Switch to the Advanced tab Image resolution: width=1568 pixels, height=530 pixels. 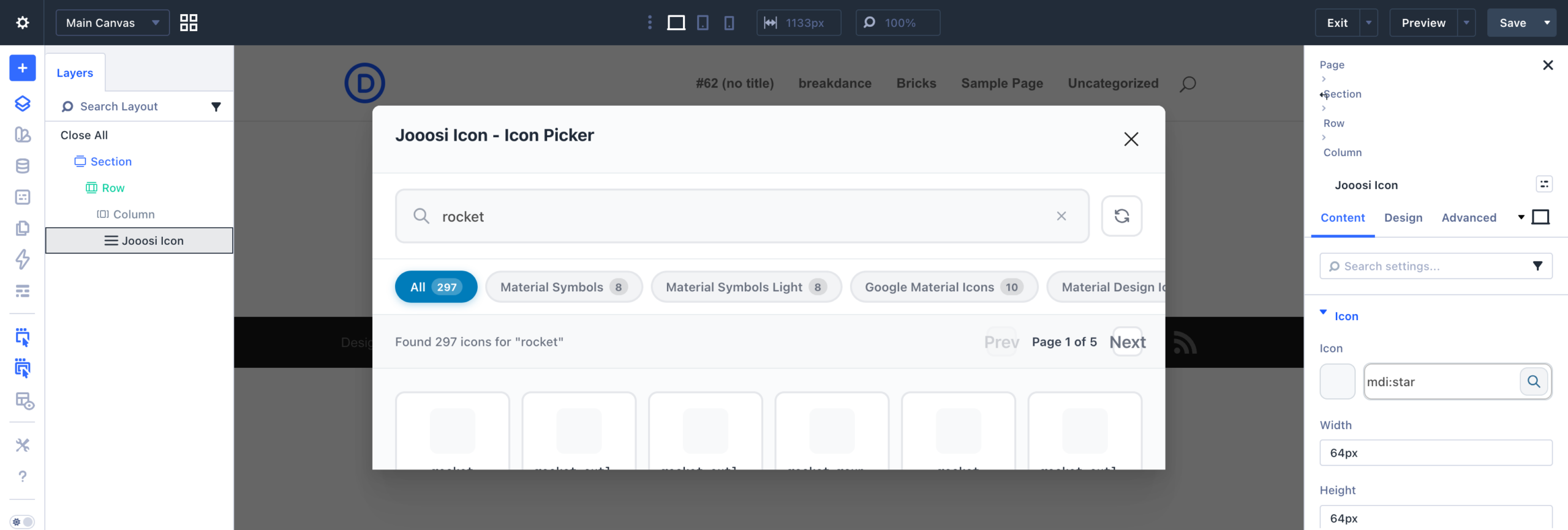pos(1469,218)
